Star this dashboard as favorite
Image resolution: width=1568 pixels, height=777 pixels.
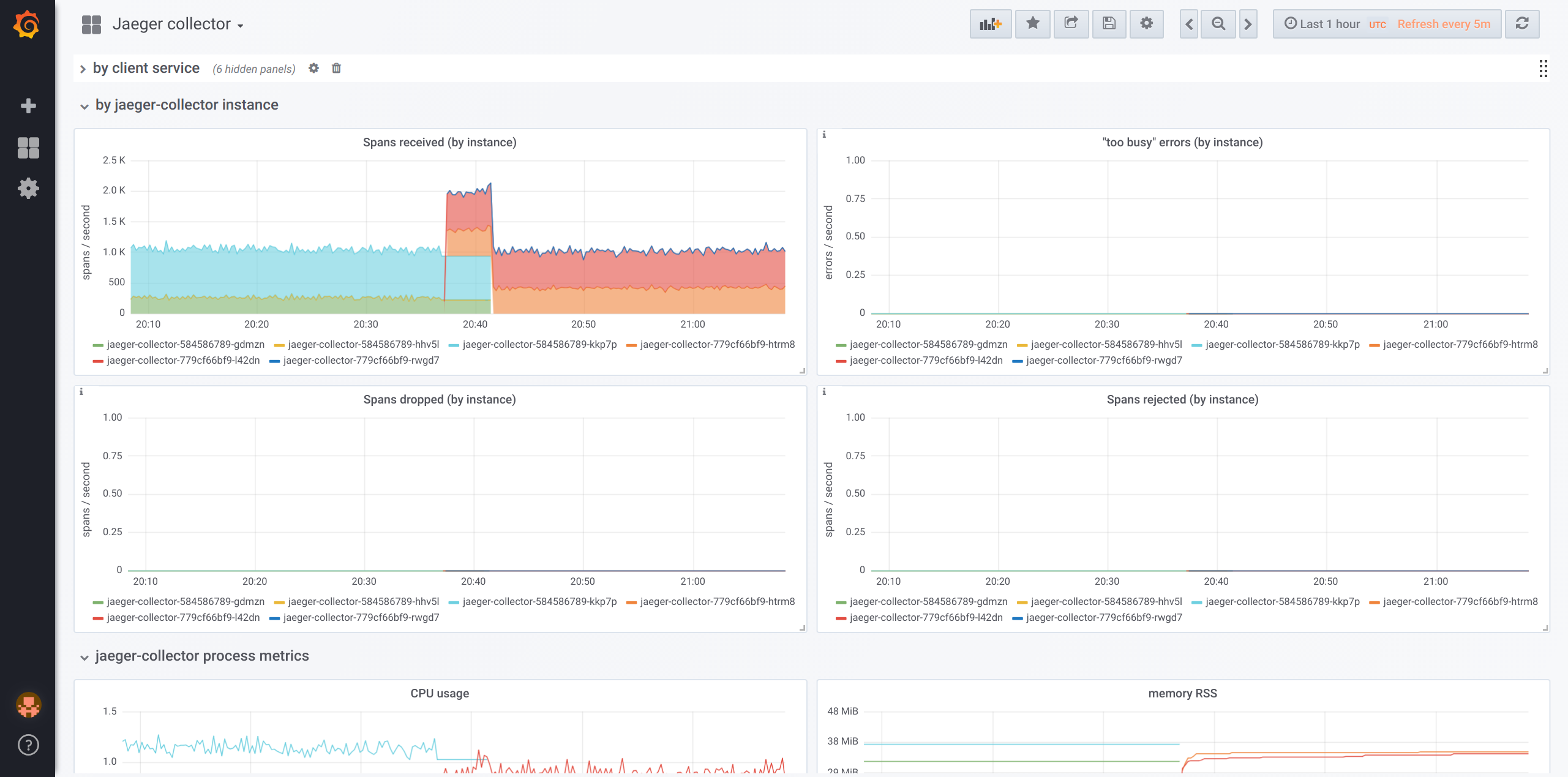(x=1032, y=24)
